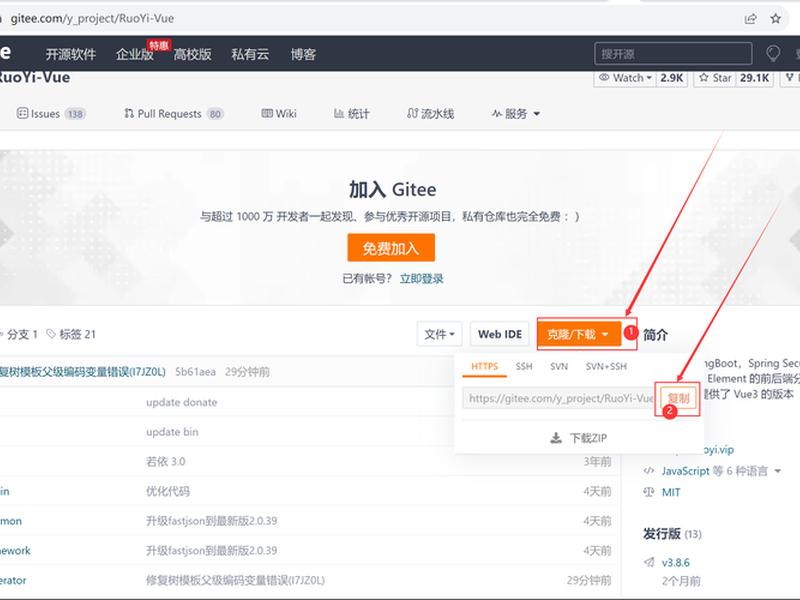Screen dimensions: 800x600
Task: Click the 发行版 (13) heading
Action: pos(672,534)
